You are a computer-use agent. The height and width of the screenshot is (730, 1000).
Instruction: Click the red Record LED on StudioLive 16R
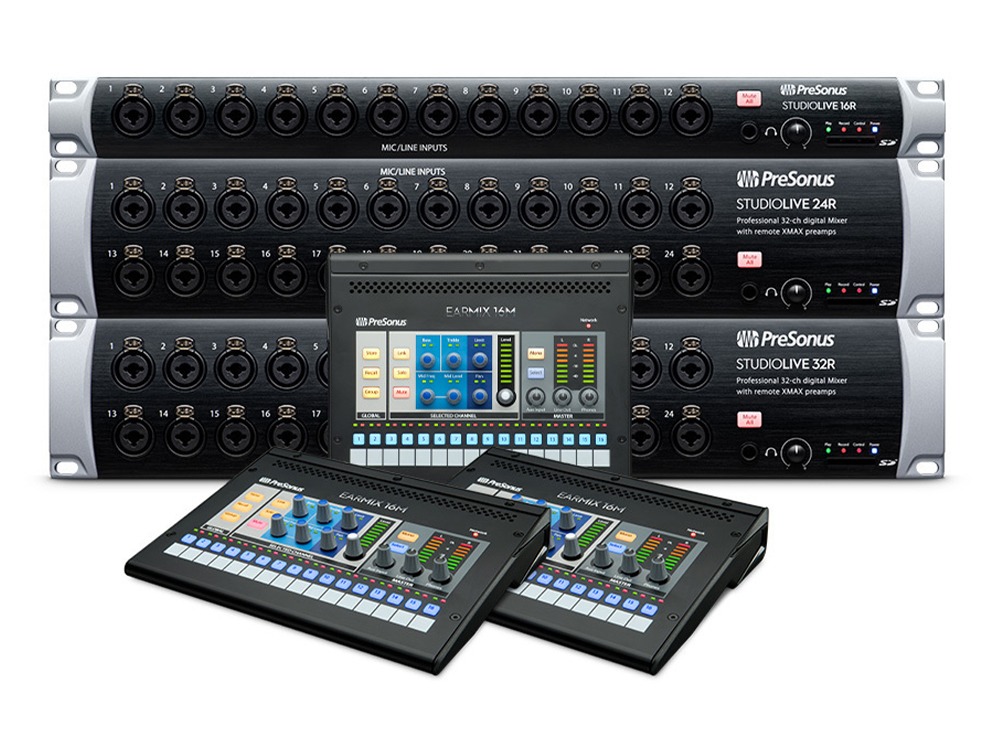844,129
